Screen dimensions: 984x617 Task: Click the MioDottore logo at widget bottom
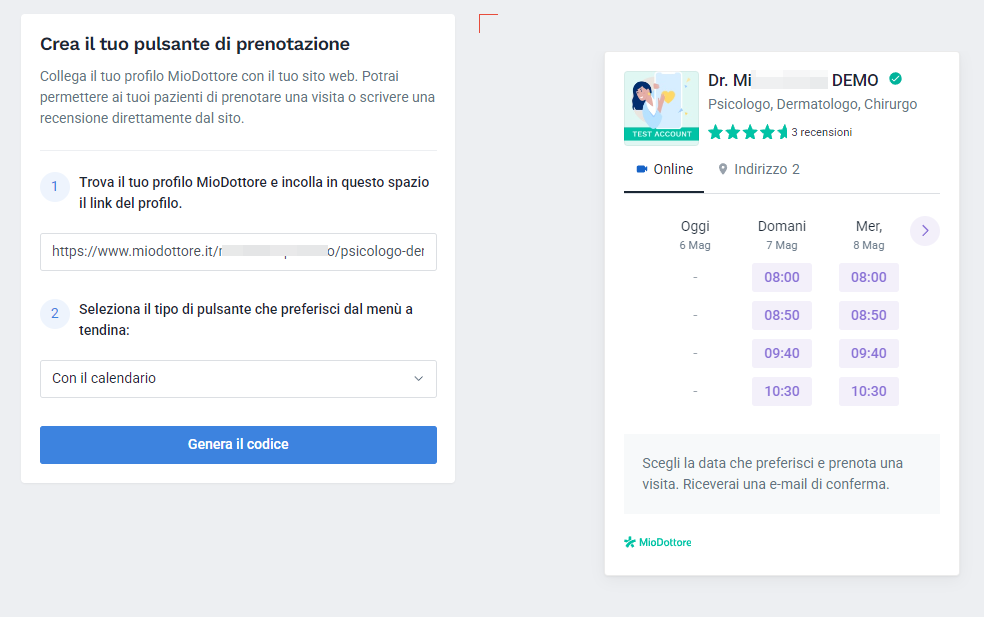[x=658, y=542]
